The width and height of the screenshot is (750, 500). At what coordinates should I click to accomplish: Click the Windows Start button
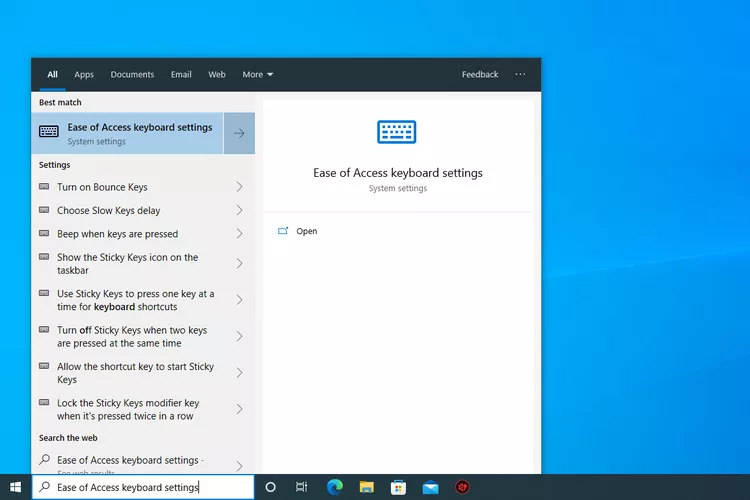15,487
